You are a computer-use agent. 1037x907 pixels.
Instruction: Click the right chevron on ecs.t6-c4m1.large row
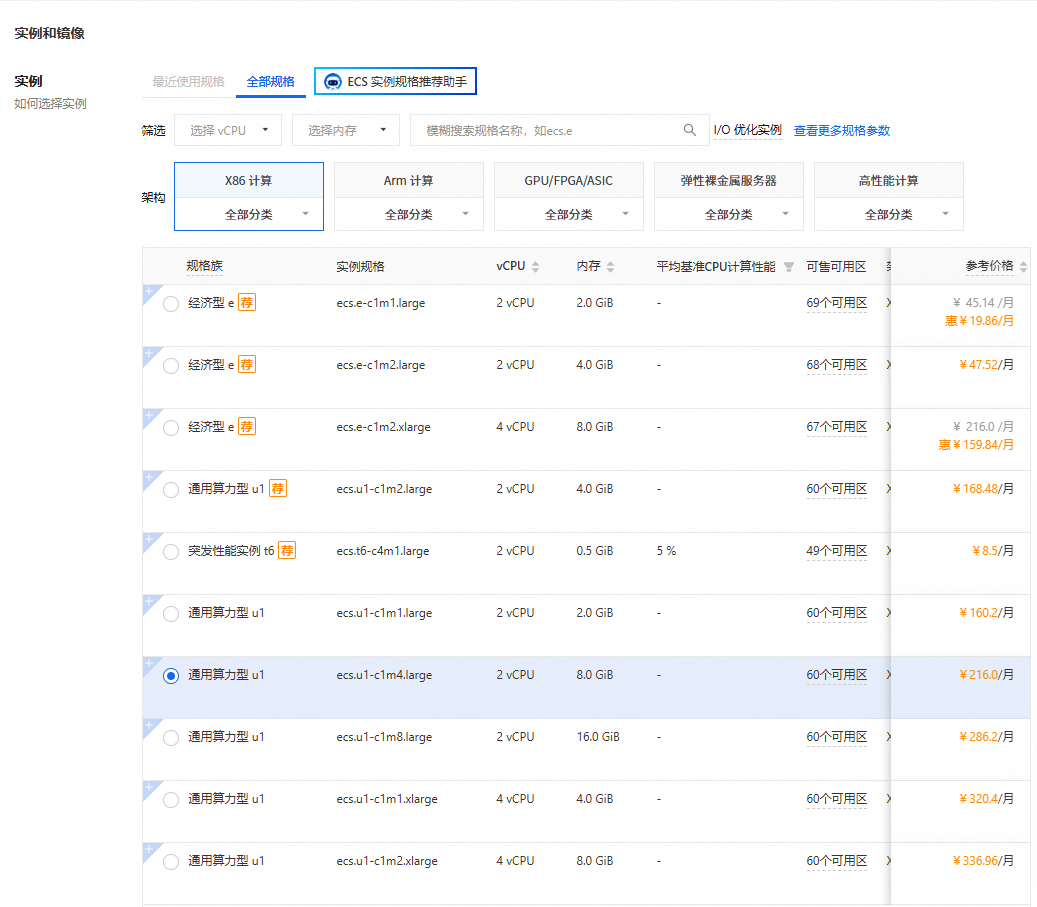(x=888, y=550)
